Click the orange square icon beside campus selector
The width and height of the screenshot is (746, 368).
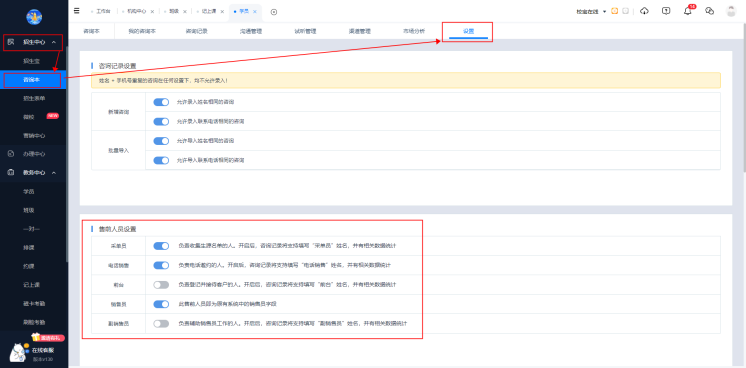click(x=614, y=11)
